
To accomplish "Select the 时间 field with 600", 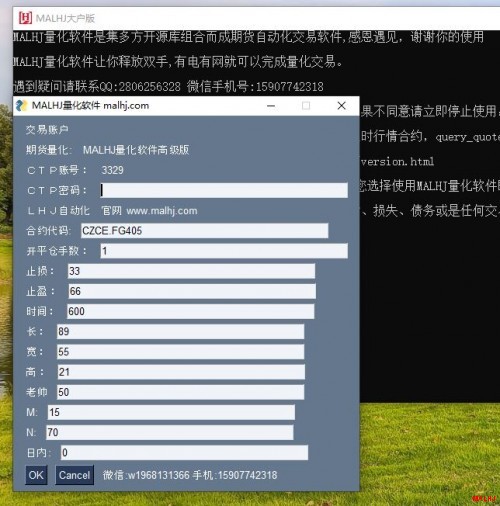I will [x=191, y=311].
